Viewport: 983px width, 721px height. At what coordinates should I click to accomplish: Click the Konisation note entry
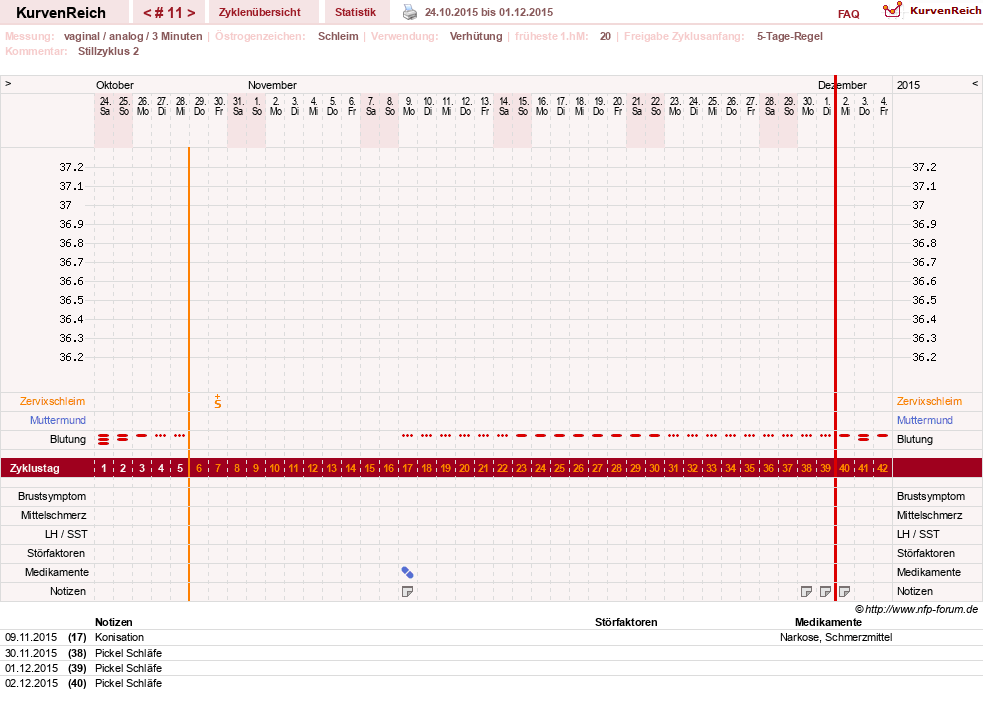(119, 638)
